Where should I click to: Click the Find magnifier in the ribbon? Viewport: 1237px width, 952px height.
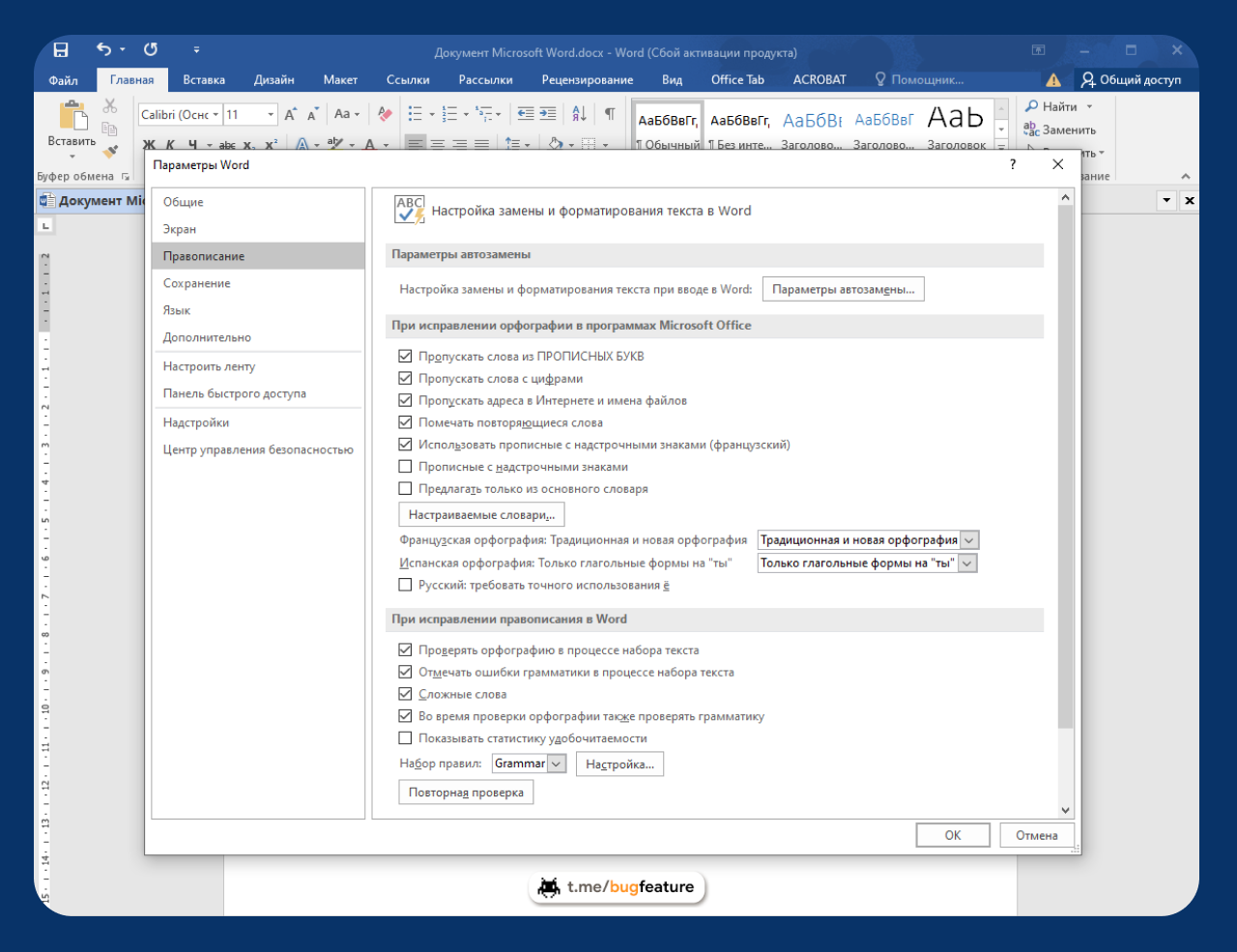coord(1032,106)
